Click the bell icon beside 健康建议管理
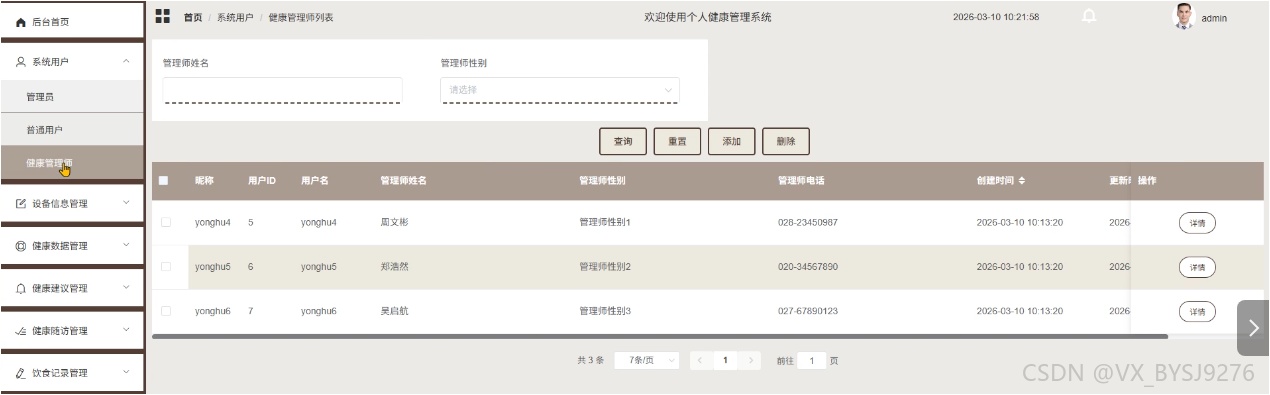 point(21,289)
